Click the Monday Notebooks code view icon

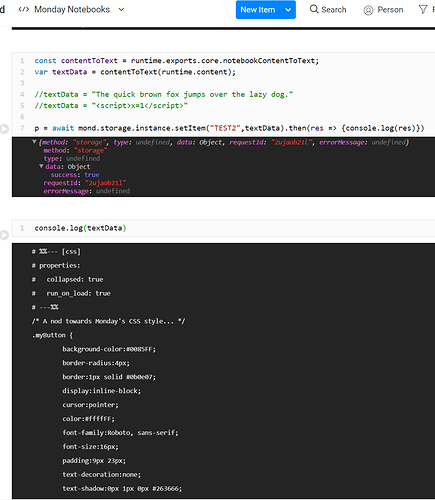(24, 10)
